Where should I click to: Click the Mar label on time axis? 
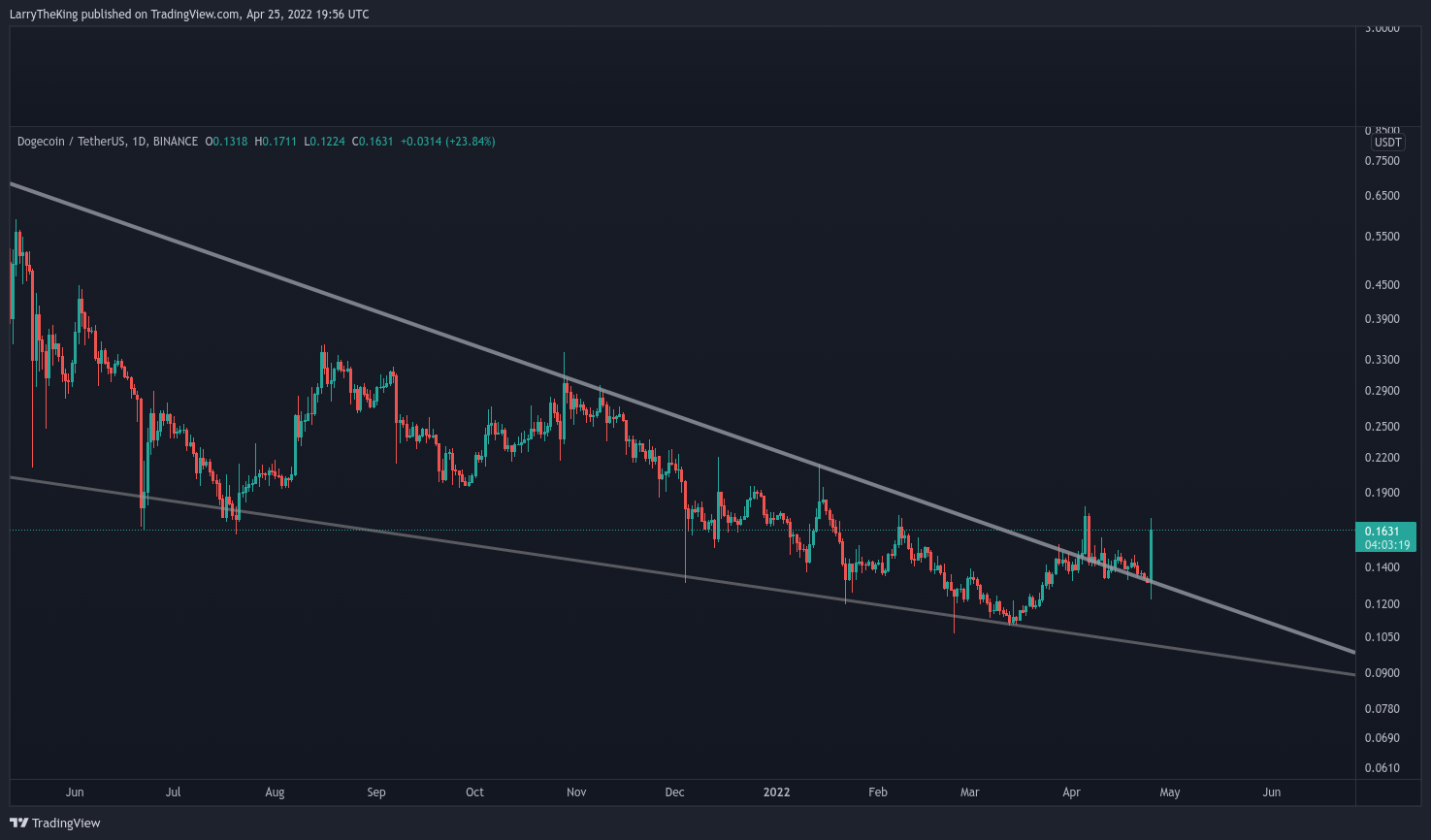pyautogui.click(x=970, y=792)
